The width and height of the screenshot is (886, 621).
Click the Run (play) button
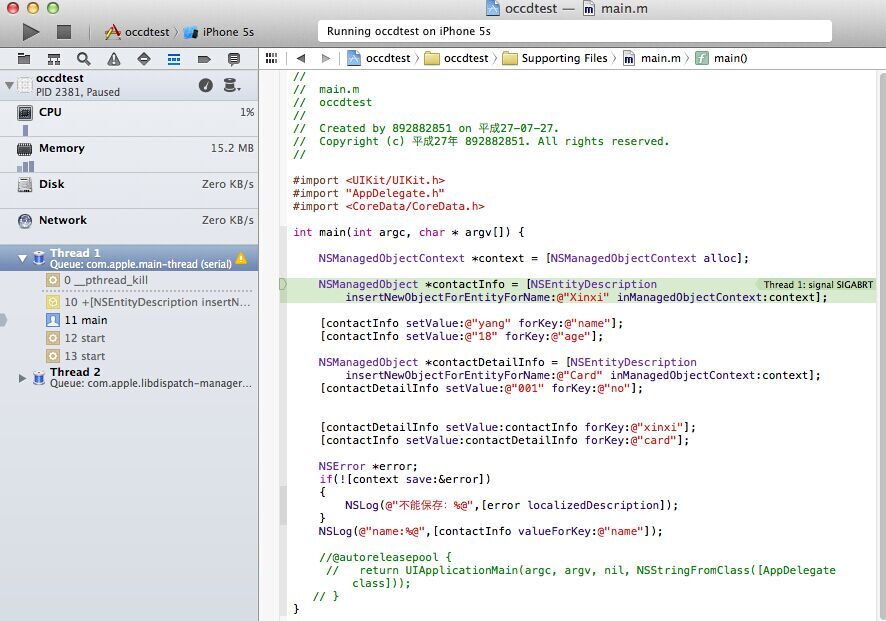pyautogui.click(x=31, y=32)
